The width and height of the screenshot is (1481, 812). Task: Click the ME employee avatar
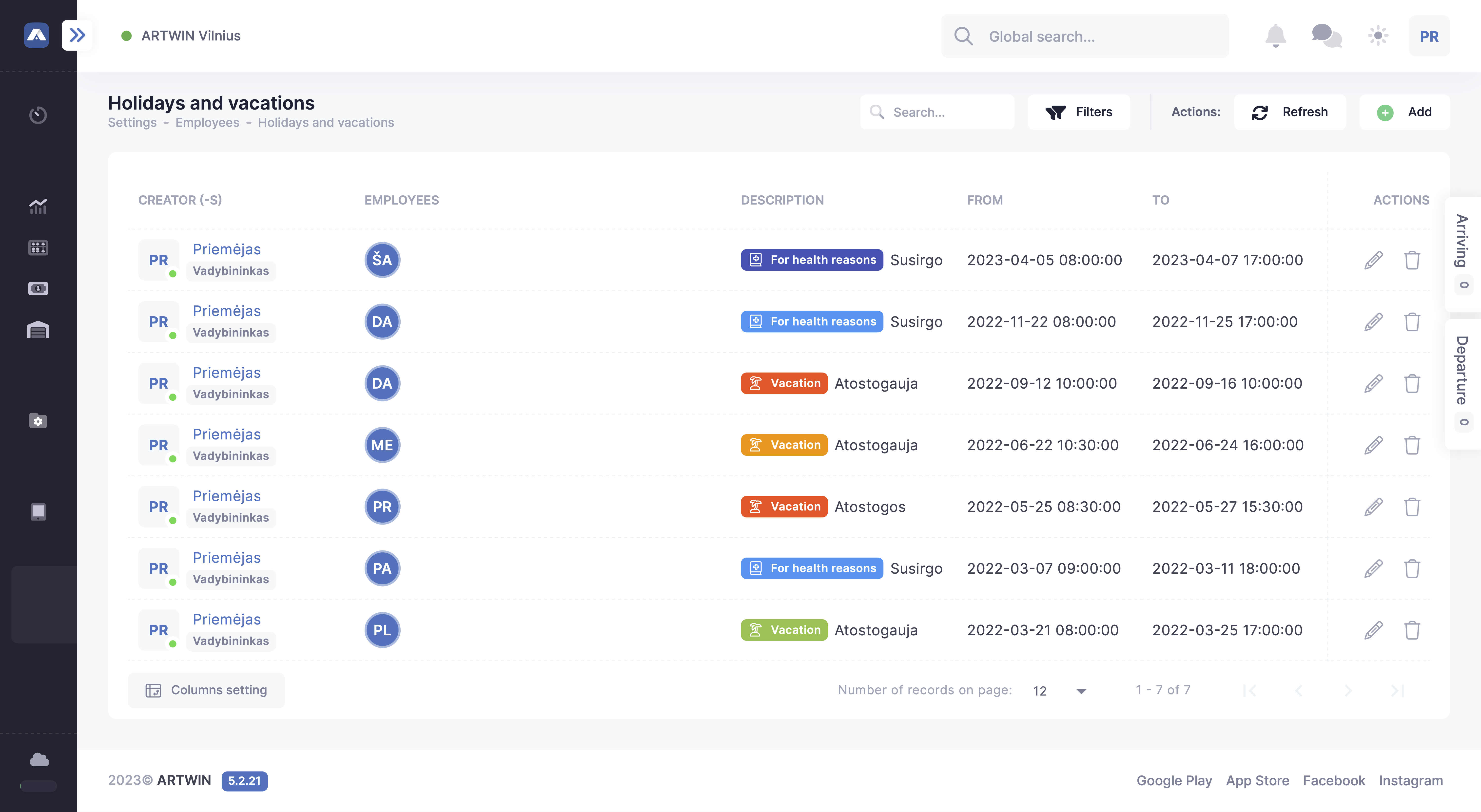click(x=382, y=445)
